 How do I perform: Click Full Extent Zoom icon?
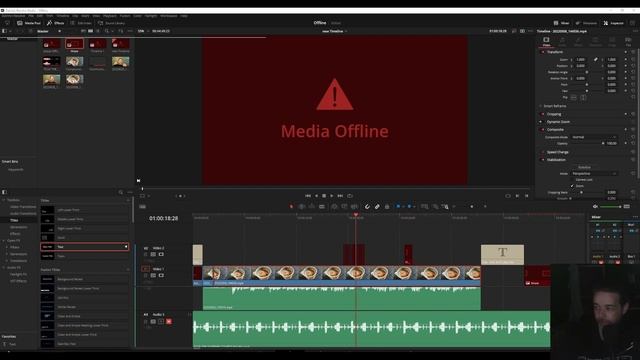425,207
